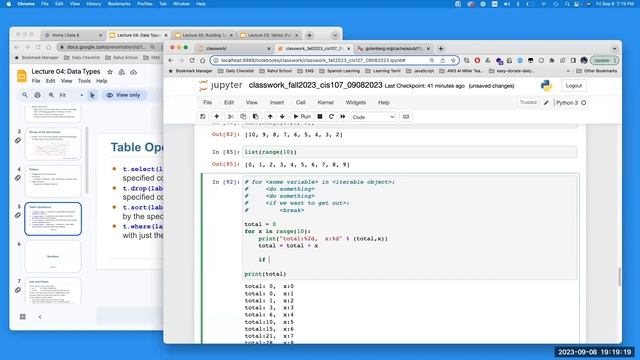Image resolution: width=640 pixels, height=360 pixels.
Task: Open the Jupyter File menu
Action: (207, 102)
